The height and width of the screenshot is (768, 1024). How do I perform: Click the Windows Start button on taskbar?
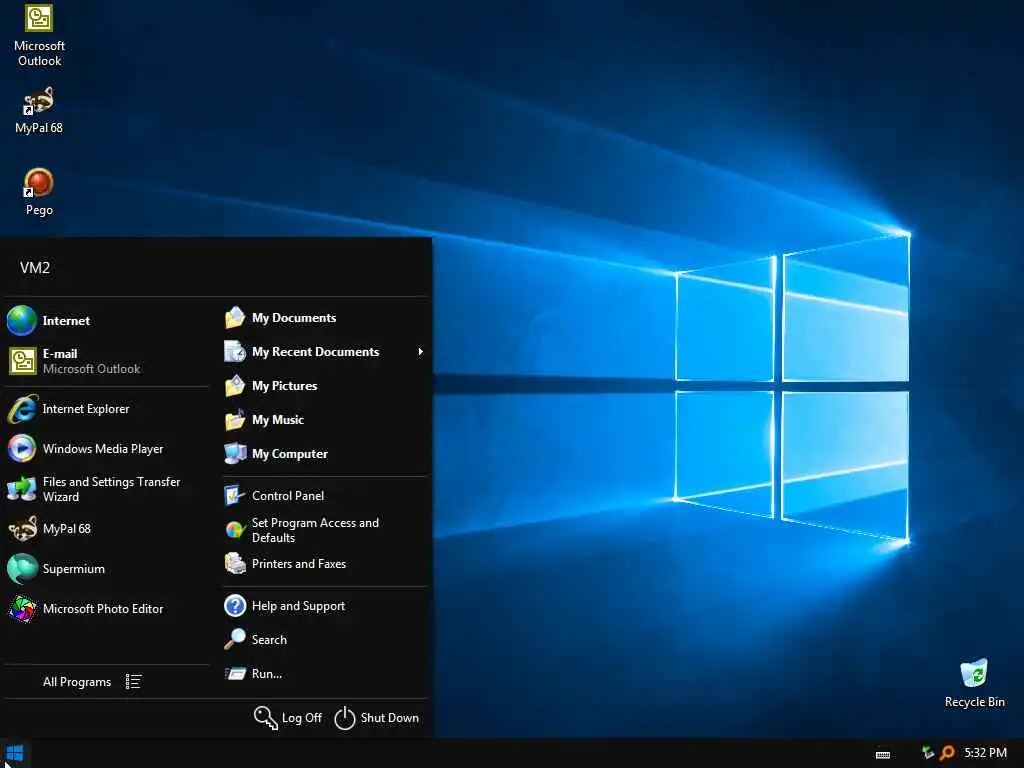(x=14, y=754)
